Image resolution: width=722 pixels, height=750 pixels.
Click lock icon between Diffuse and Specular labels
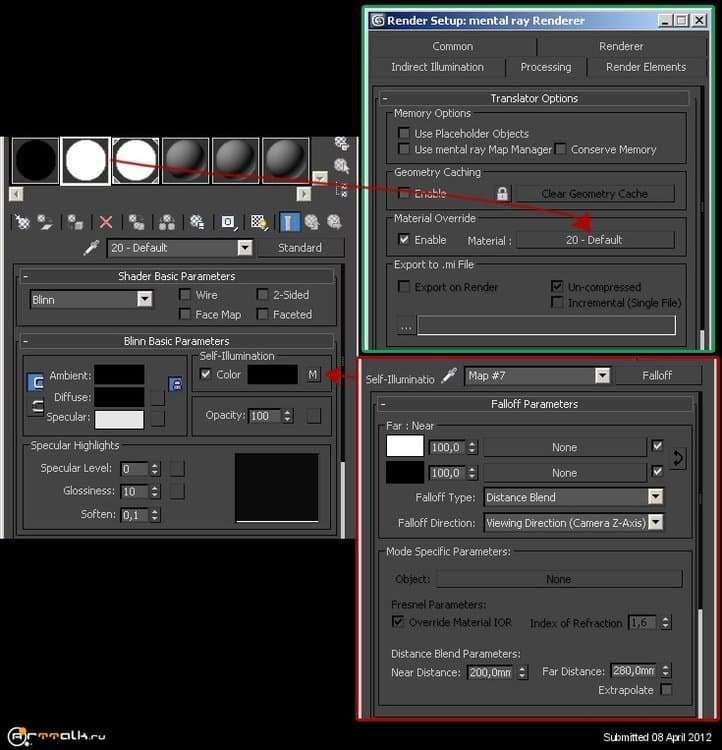click(36, 407)
